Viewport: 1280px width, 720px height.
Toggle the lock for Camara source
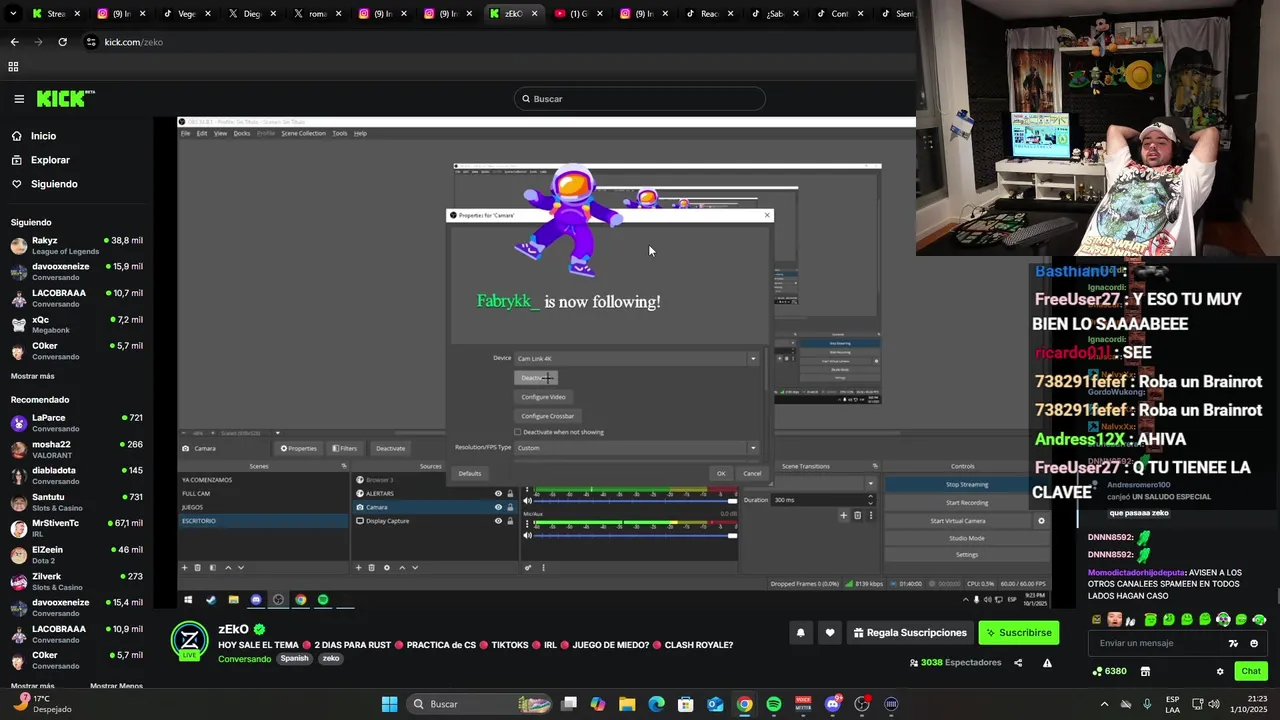tap(510, 507)
